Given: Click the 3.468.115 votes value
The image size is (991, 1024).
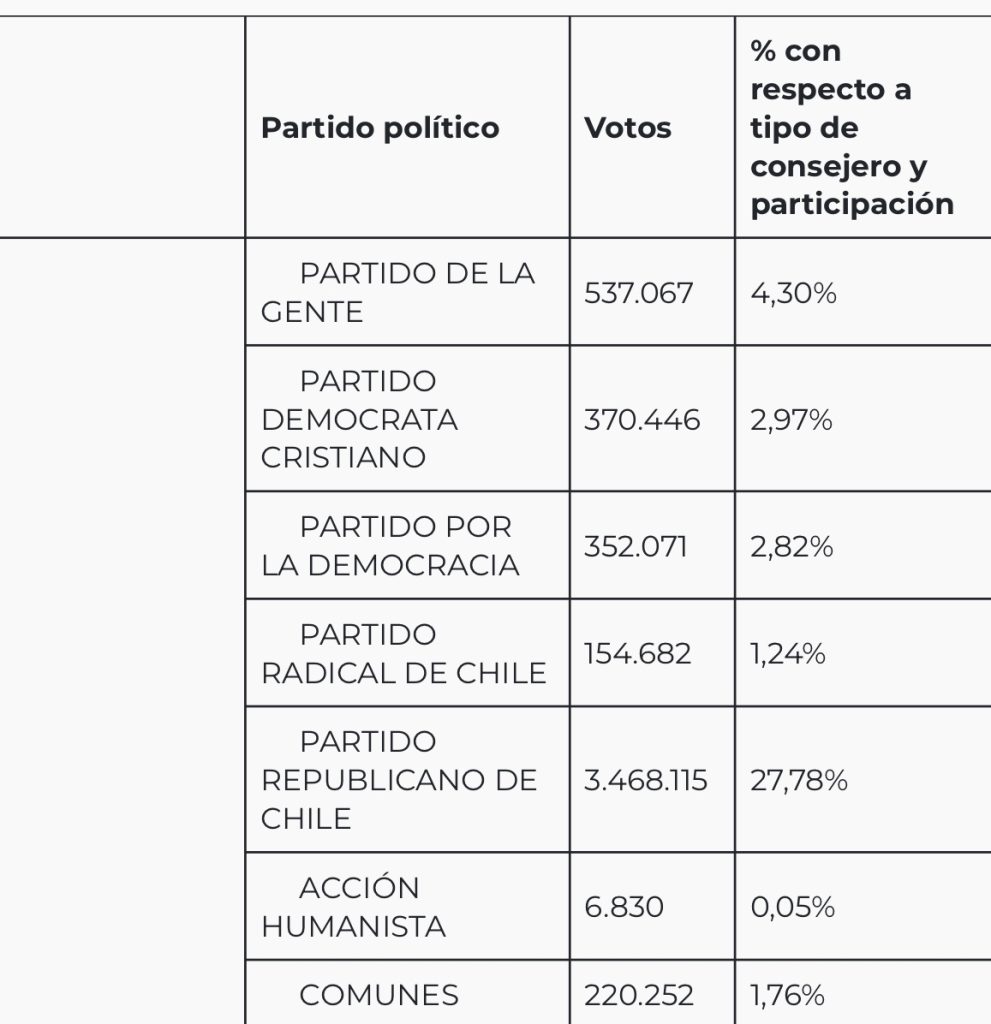Looking at the screenshot, I should point(645,780).
